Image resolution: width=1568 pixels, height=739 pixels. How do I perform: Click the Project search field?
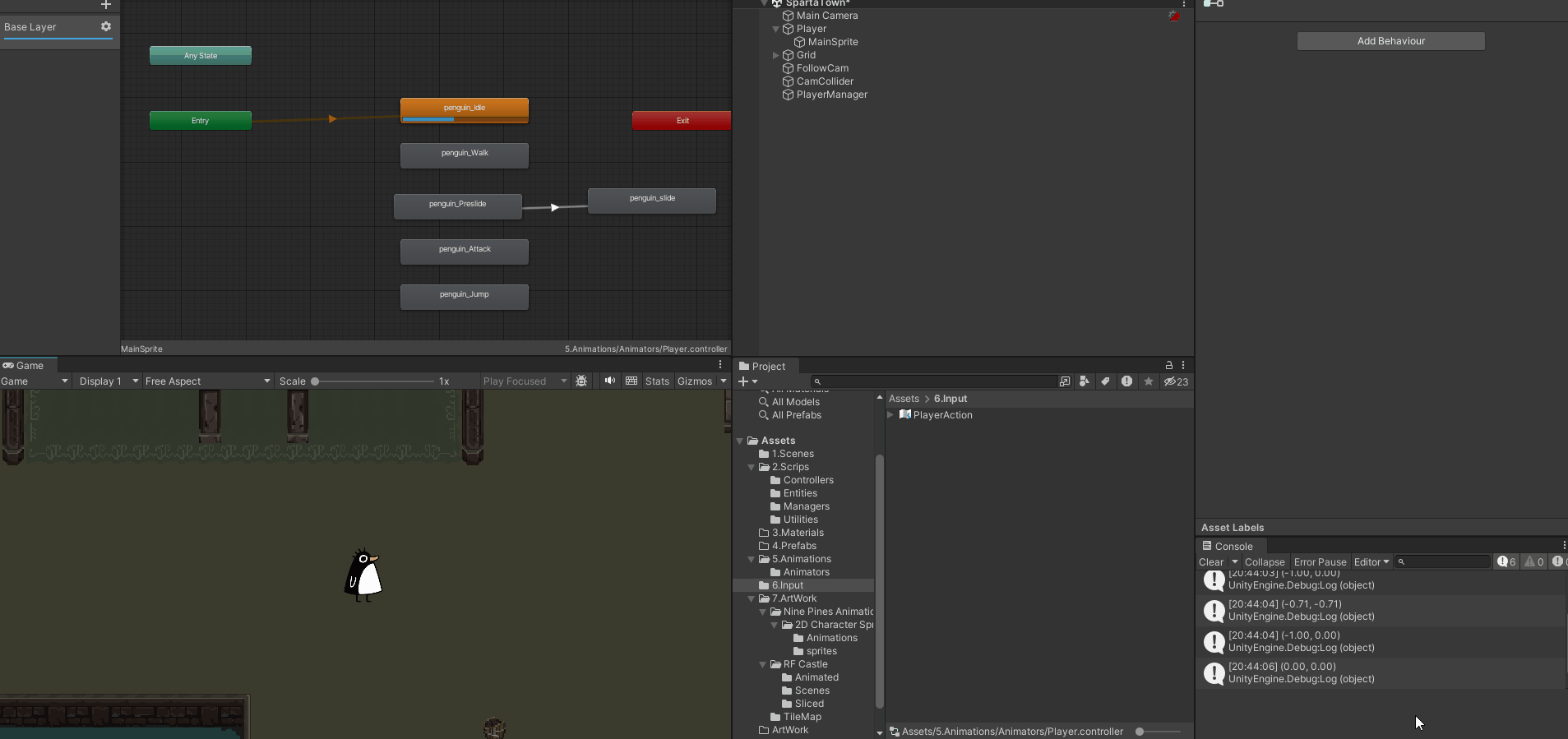pyautogui.click(x=933, y=381)
